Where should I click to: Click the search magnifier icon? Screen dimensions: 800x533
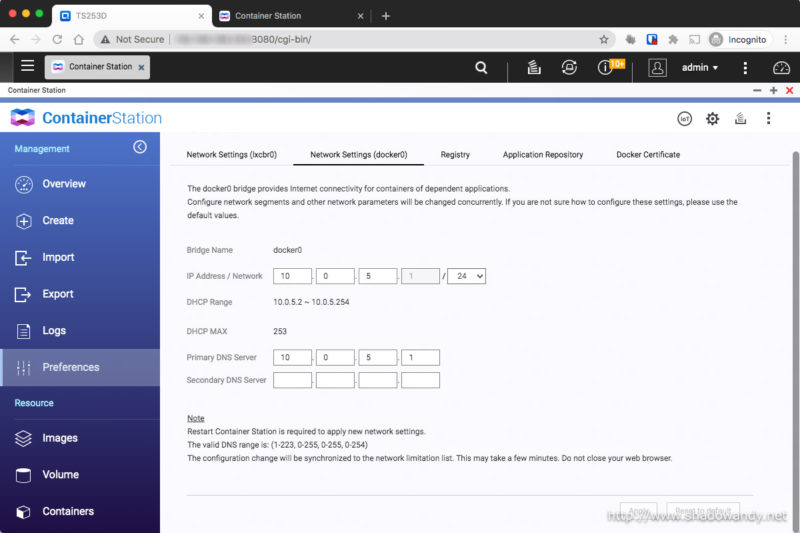pyautogui.click(x=481, y=67)
